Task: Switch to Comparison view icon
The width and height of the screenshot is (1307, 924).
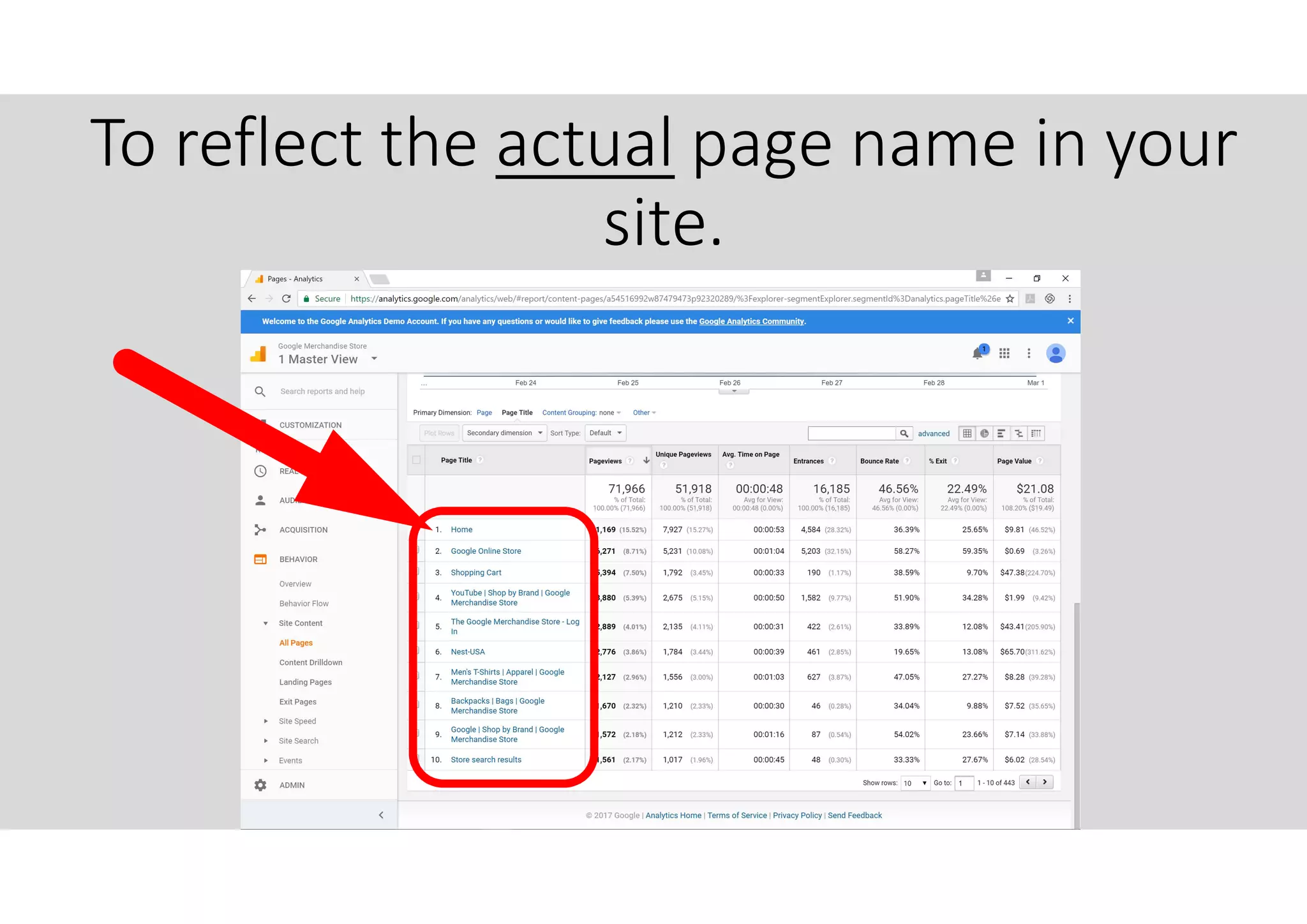Action: point(1019,433)
